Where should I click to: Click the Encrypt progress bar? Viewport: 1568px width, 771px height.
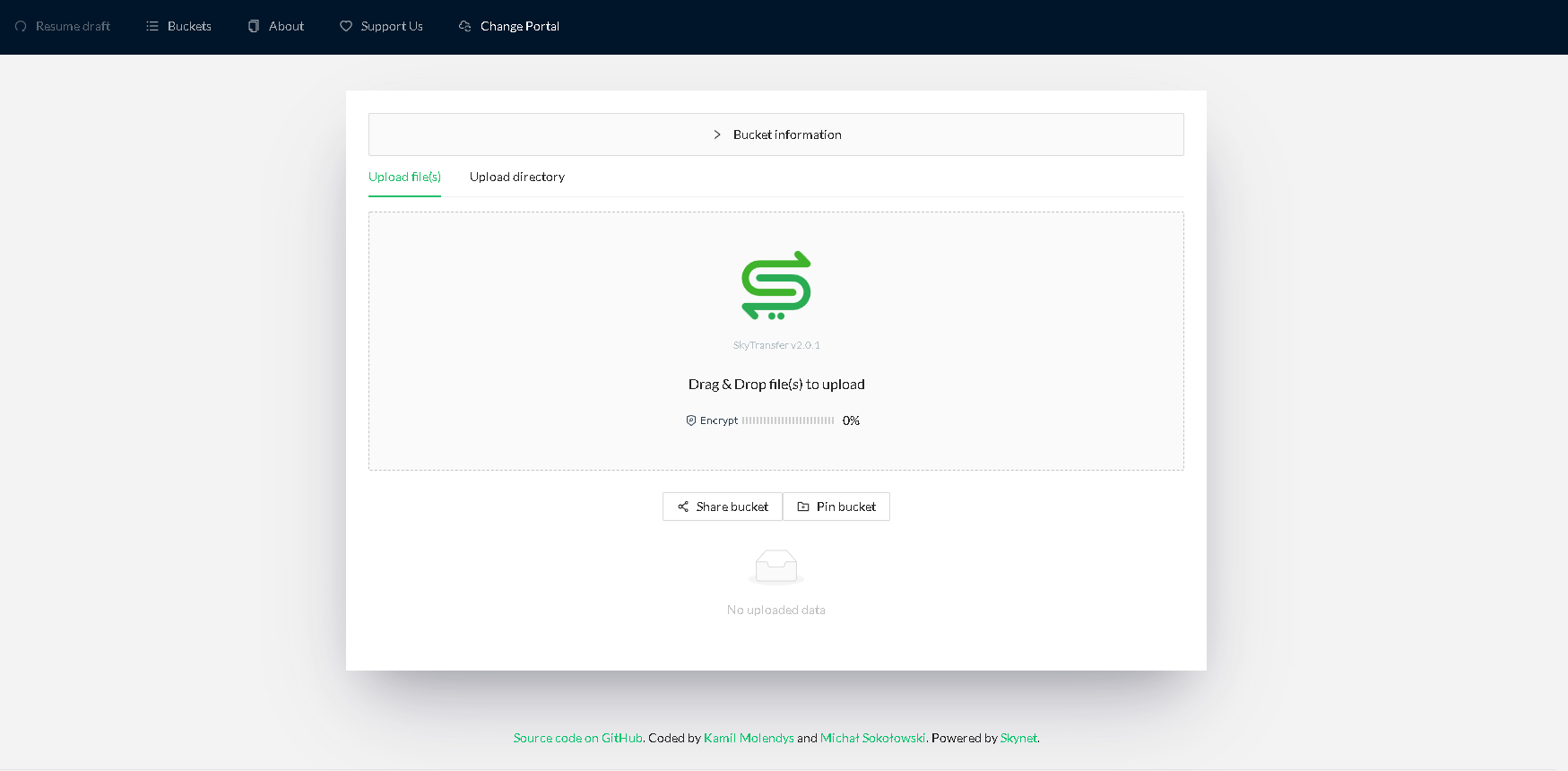tap(788, 420)
